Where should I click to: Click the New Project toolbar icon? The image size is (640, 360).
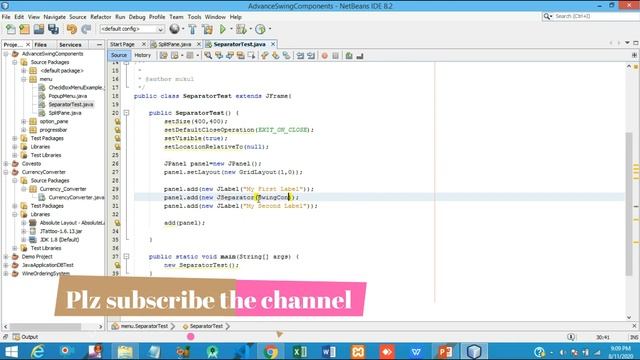pyautogui.click(x=24, y=29)
